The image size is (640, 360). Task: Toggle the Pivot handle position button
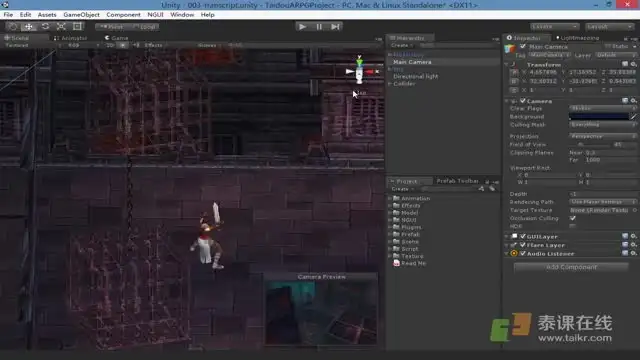click(111, 27)
